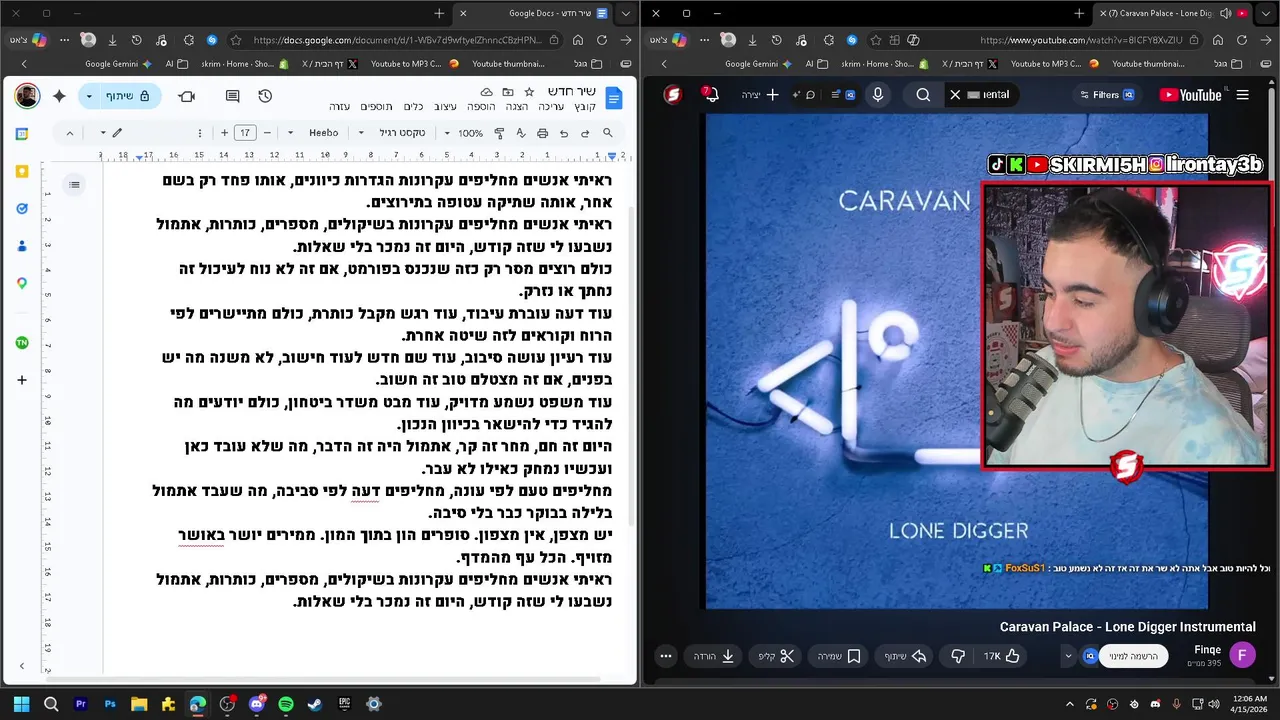
Task: Open Google Maps in the side panel
Action: tap(22, 284)
